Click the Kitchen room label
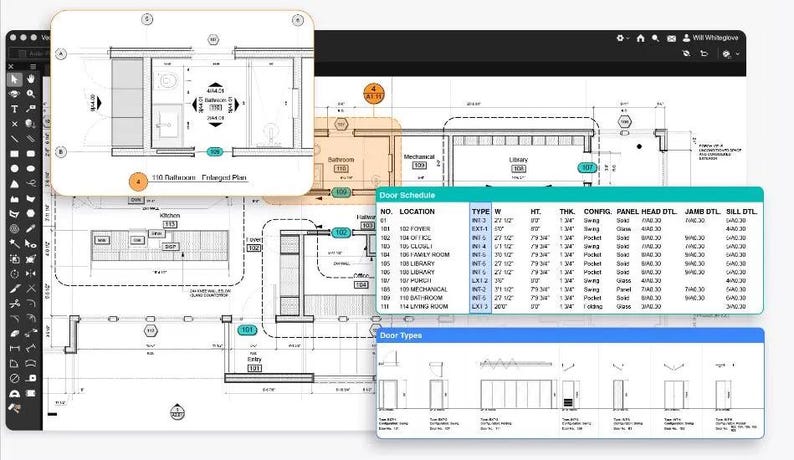The image size is (794, 460). (170, 215)
